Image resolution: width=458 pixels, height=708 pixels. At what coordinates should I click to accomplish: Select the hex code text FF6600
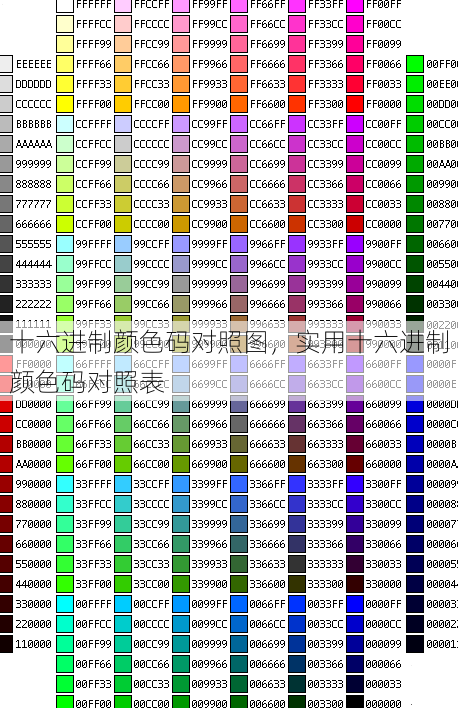click(x=268, y=104)
